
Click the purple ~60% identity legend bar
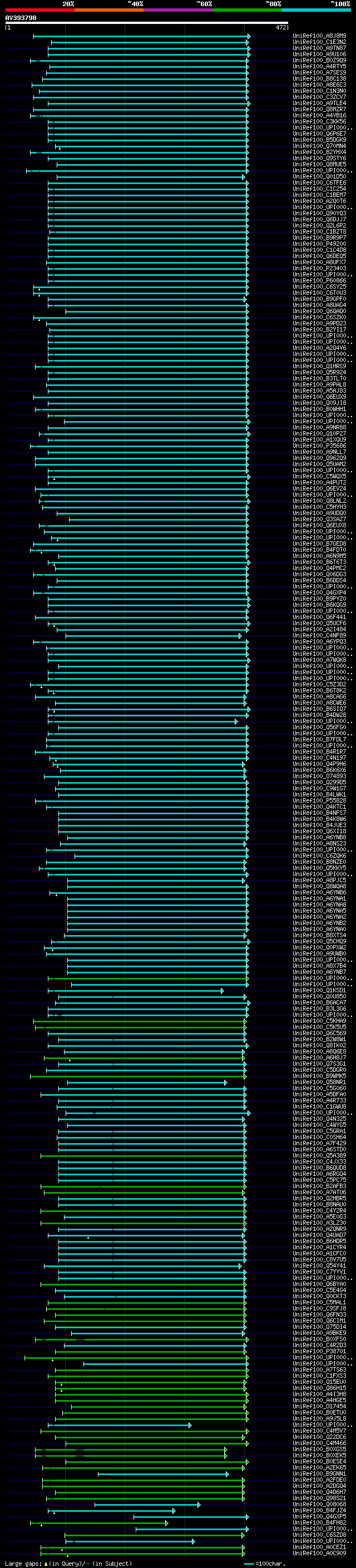click(177, 10)
